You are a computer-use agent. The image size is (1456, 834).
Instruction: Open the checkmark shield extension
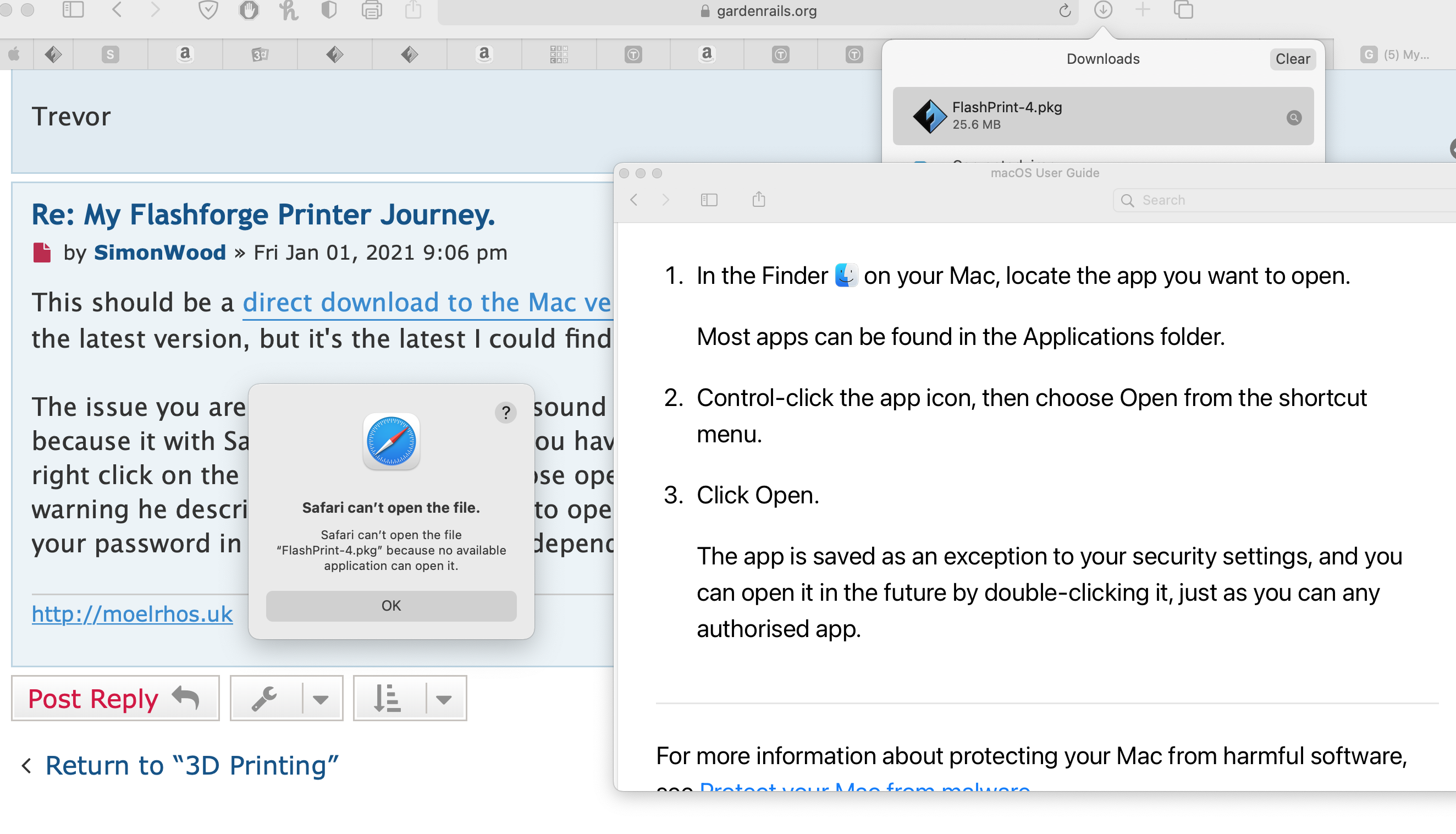[x=208, y=10]
